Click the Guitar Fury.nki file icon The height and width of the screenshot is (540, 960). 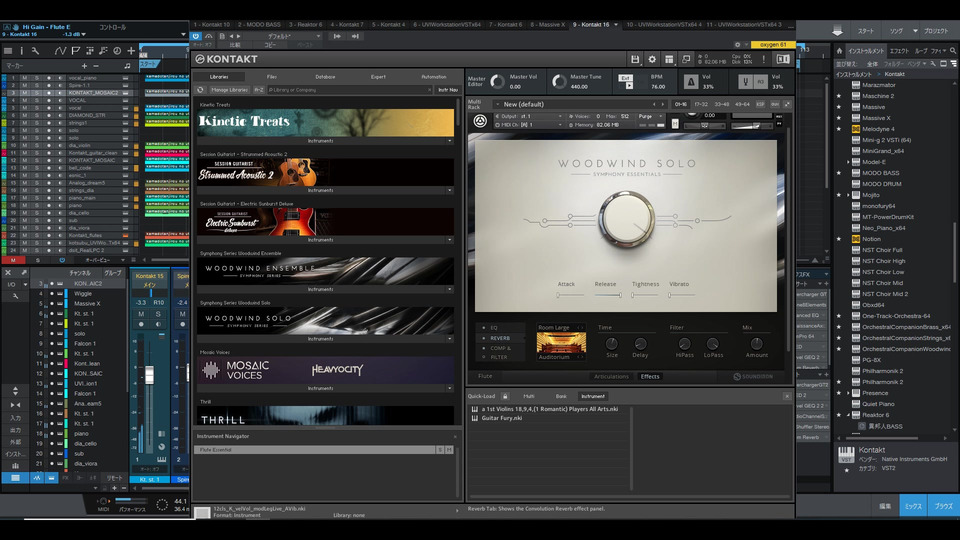474,418
